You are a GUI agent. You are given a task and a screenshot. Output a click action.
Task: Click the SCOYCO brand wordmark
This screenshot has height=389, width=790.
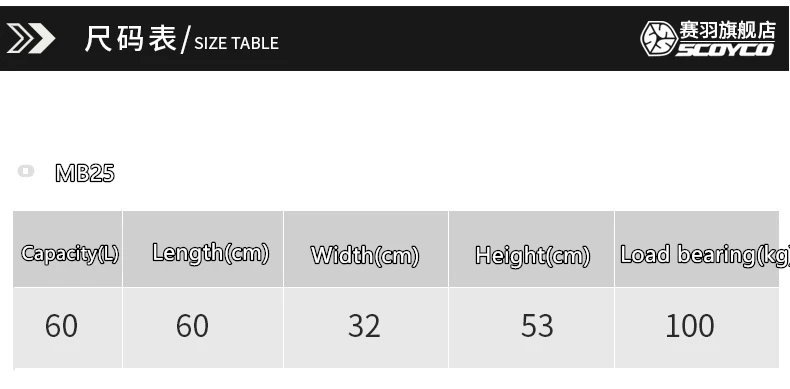(x=726, y=49)
